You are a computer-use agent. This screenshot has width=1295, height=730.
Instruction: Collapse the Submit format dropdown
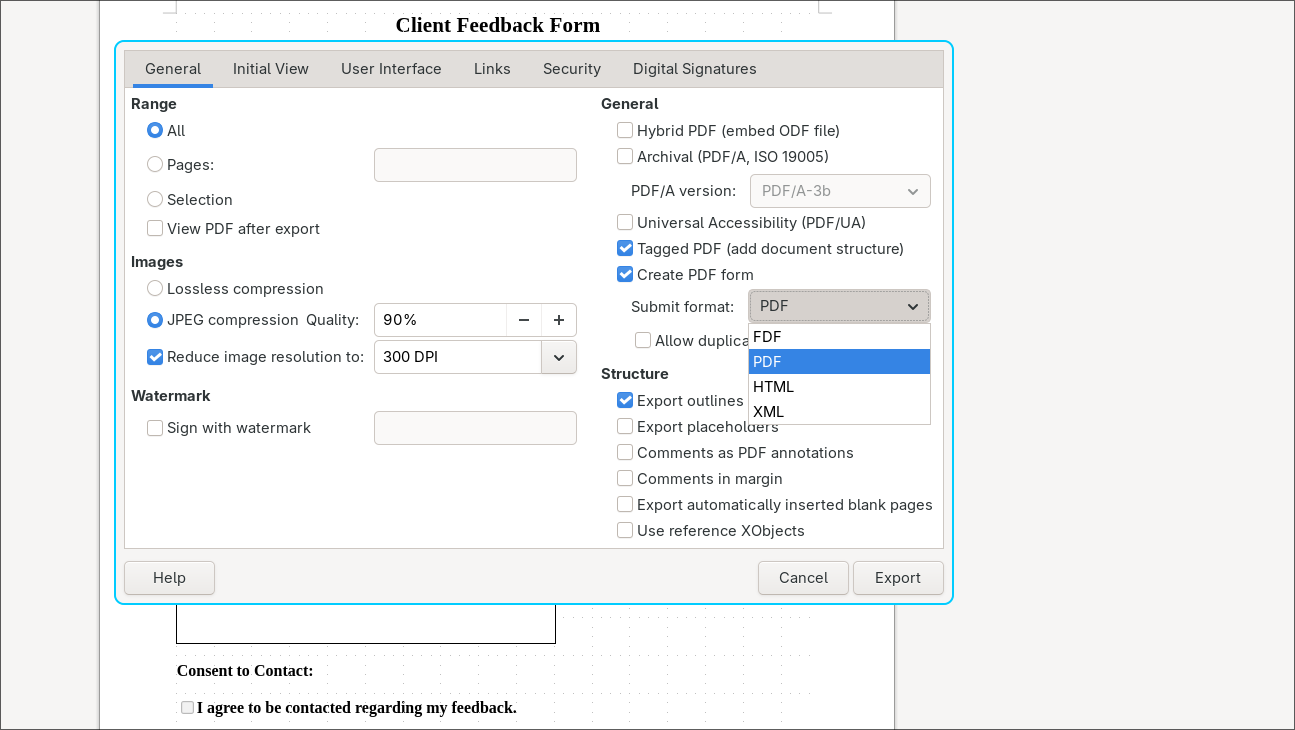pyautogui.click(x=839, y=306)
